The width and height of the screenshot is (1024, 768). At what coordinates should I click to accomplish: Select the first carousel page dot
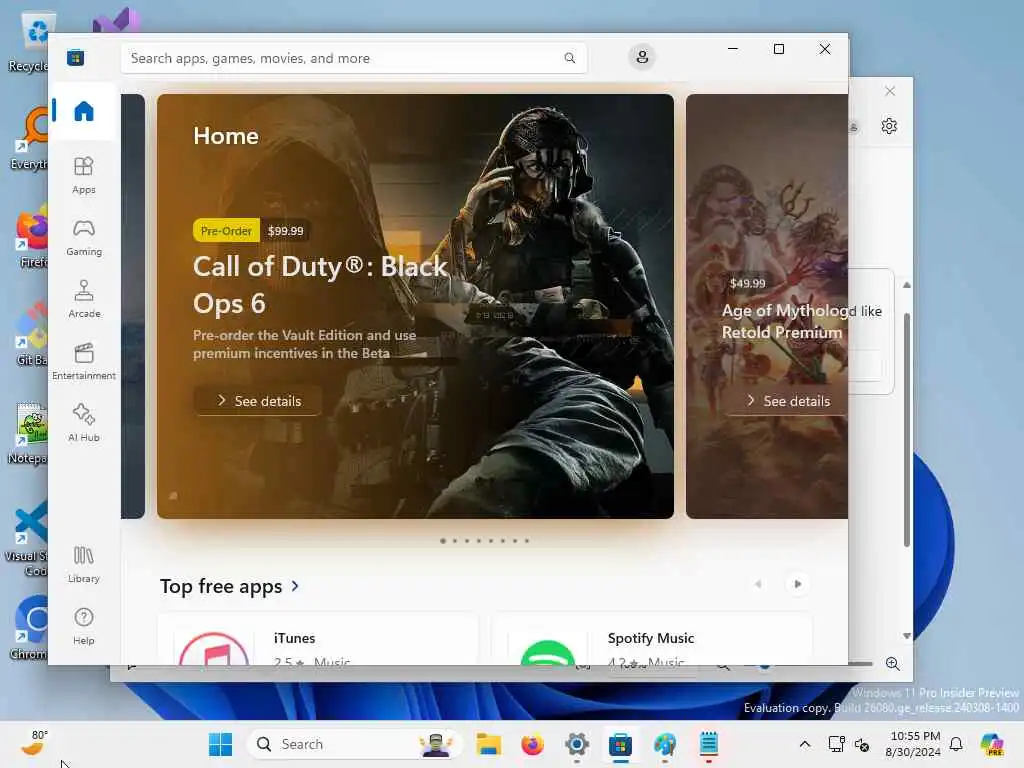click(443, 541)
